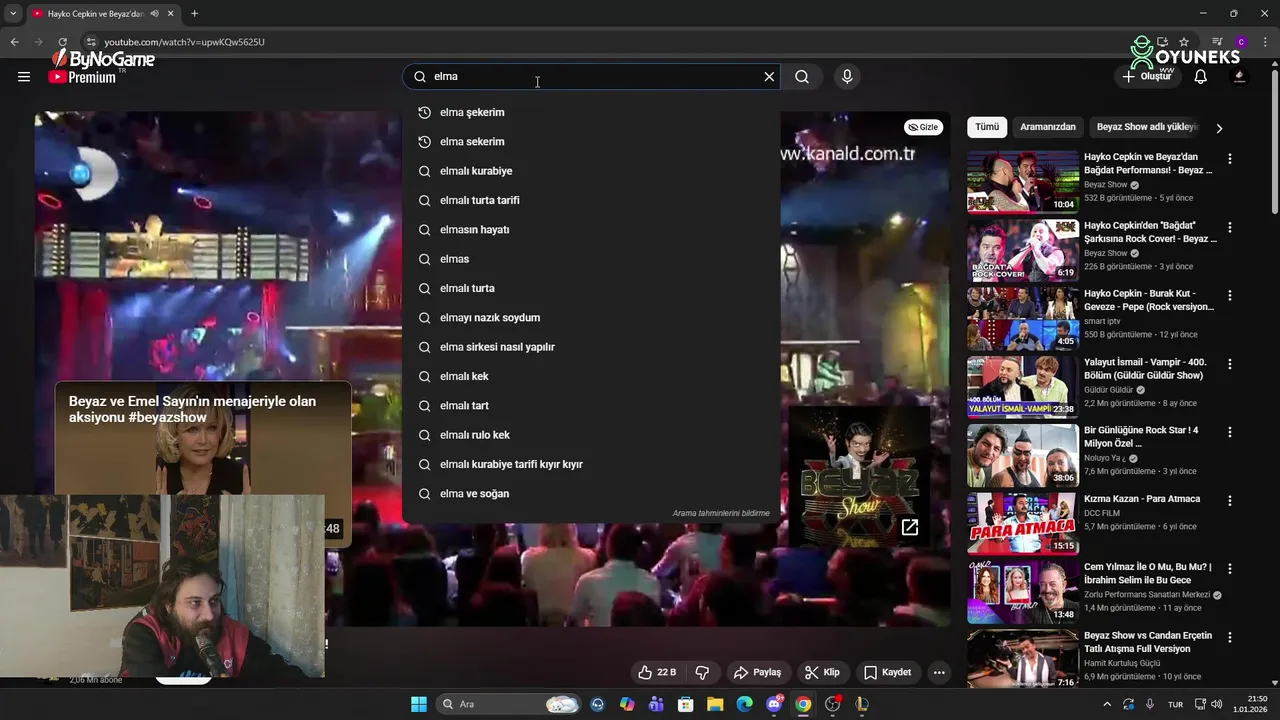The width and height of the screenshot is (1280, 720).
Task: Pick suggestion elmalı kurabiye tarifi kıyır kıyır
Action: [591, 464]
